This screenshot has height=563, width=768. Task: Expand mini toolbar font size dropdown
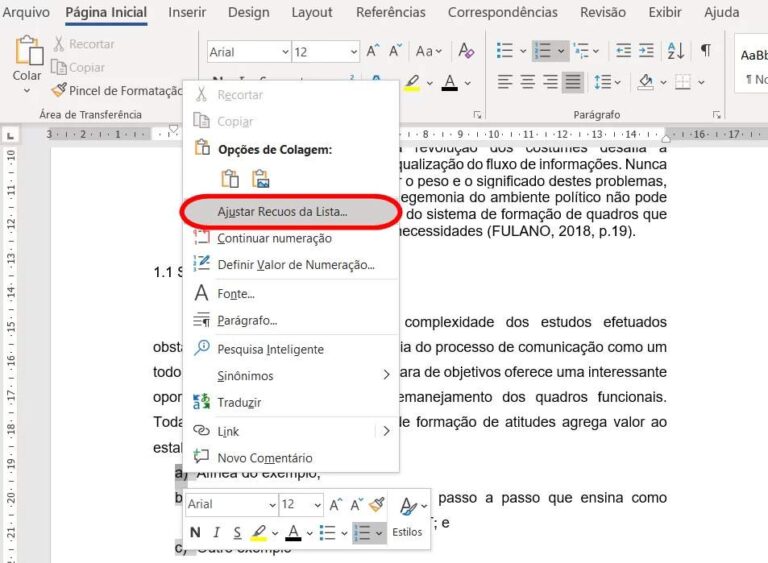click(317, 505)
